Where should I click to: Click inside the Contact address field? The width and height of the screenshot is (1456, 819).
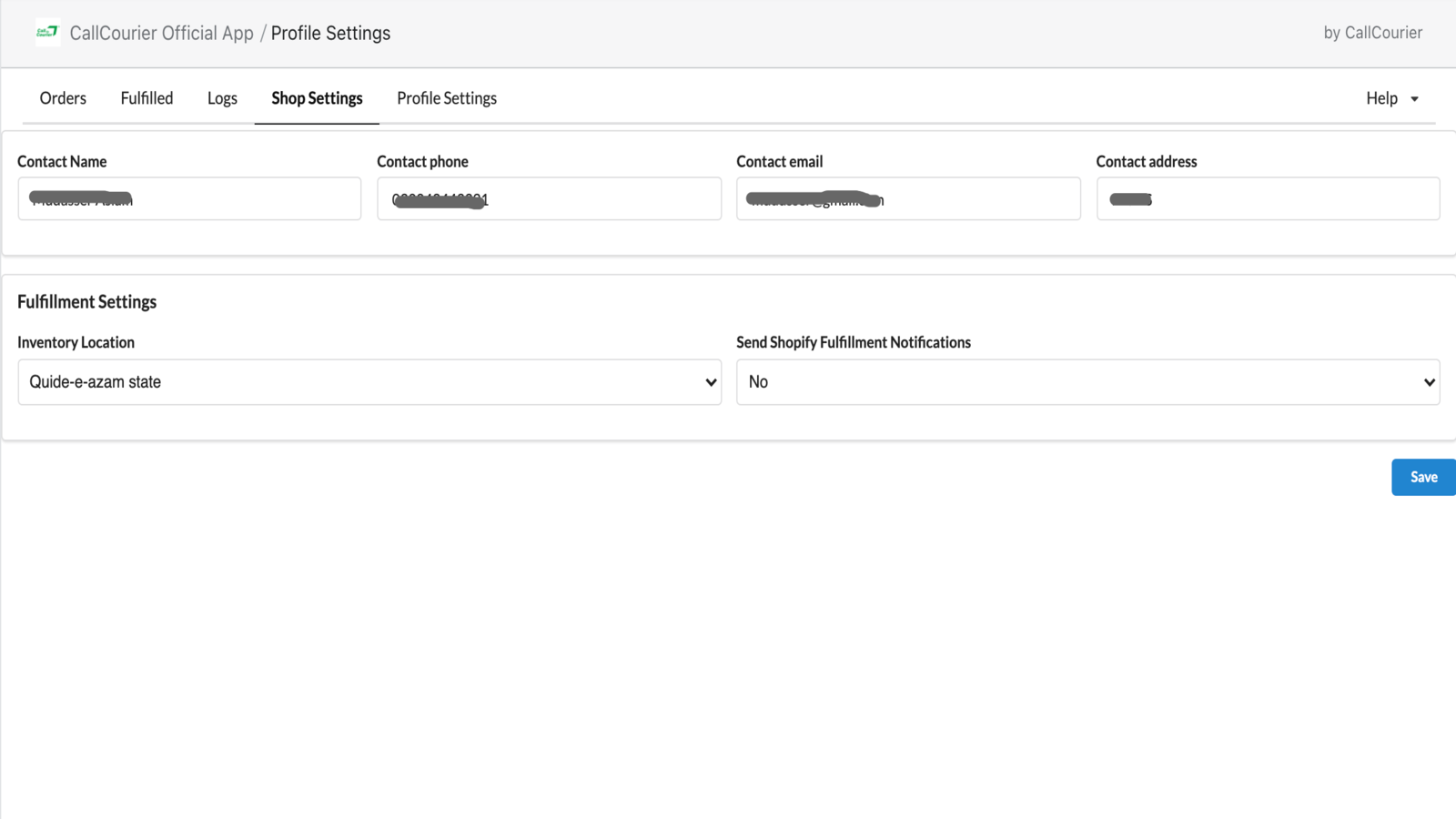tap(1268, 198)
